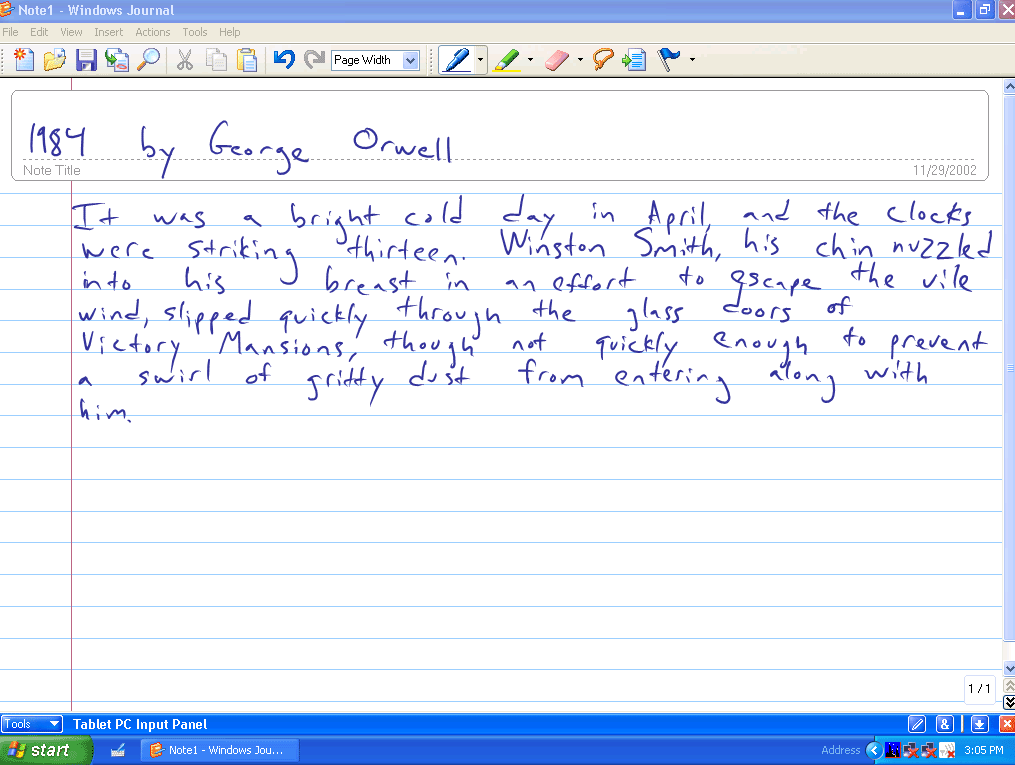The image size is (1015, 765).
Task: Switch to writing pad mode in Input Panel
Action: 917,723
